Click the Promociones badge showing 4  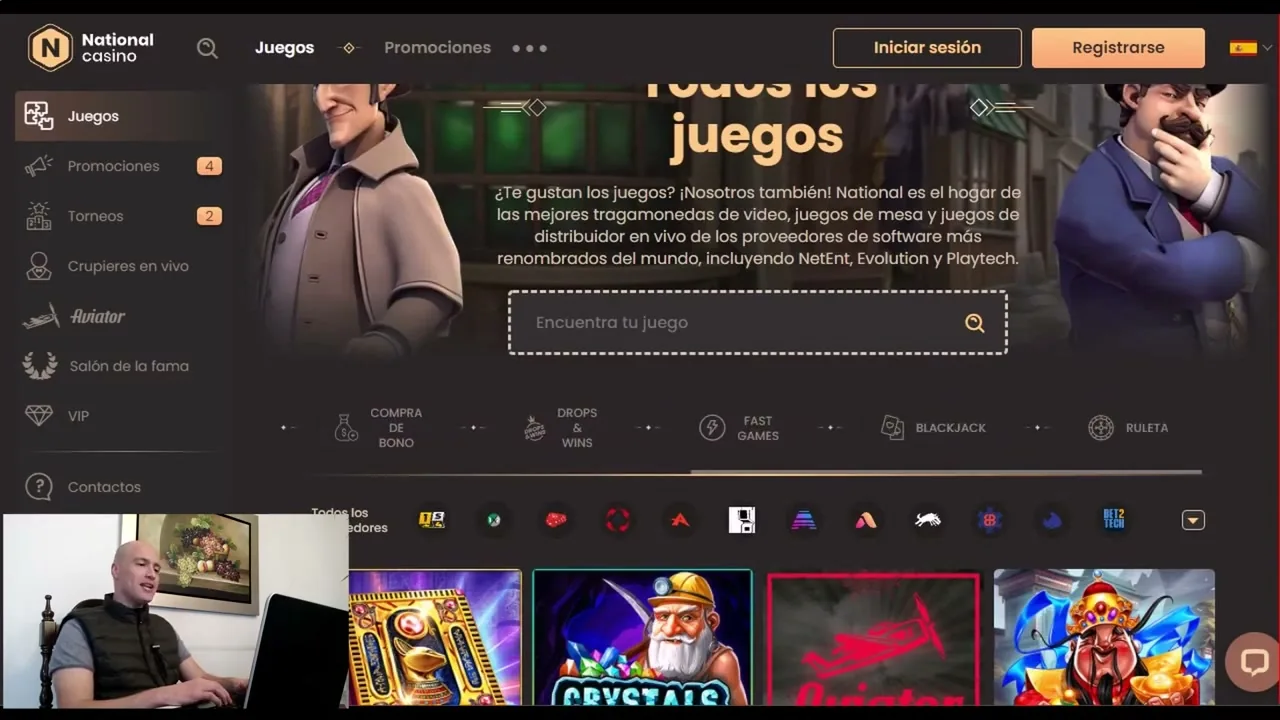click(209, 166)
